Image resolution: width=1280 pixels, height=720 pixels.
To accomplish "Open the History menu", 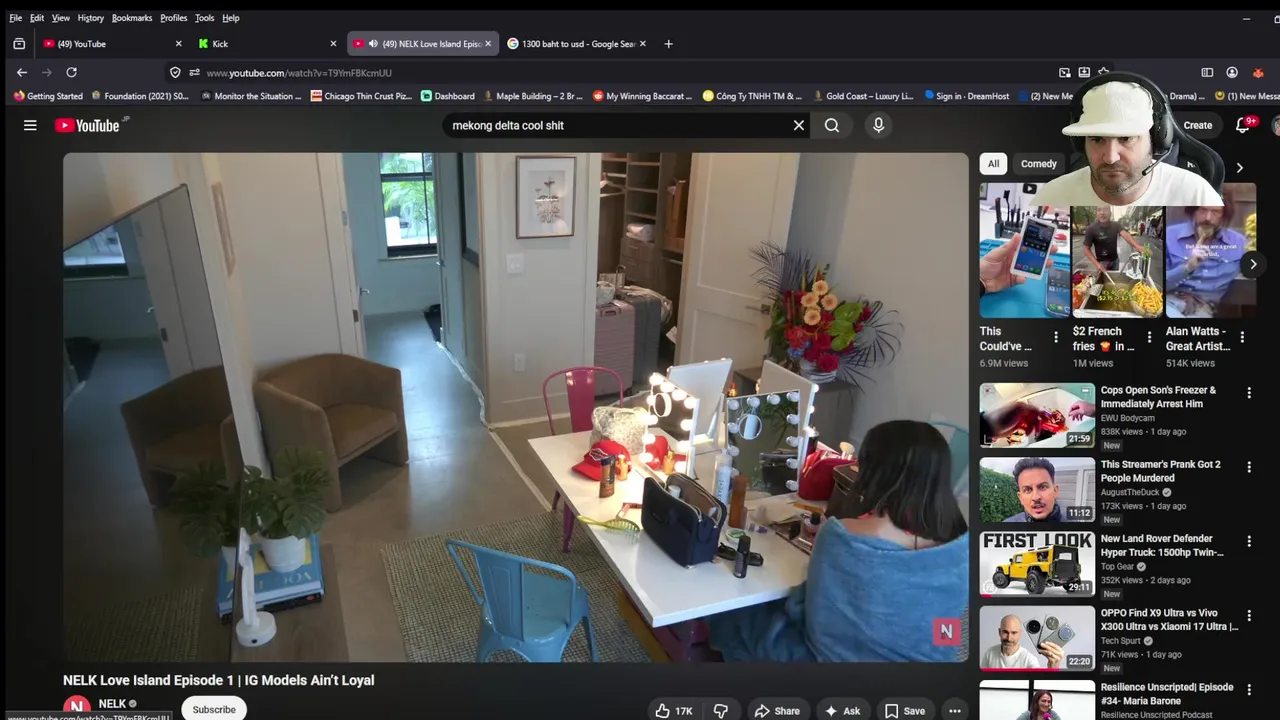I will [x=90, y=18].
